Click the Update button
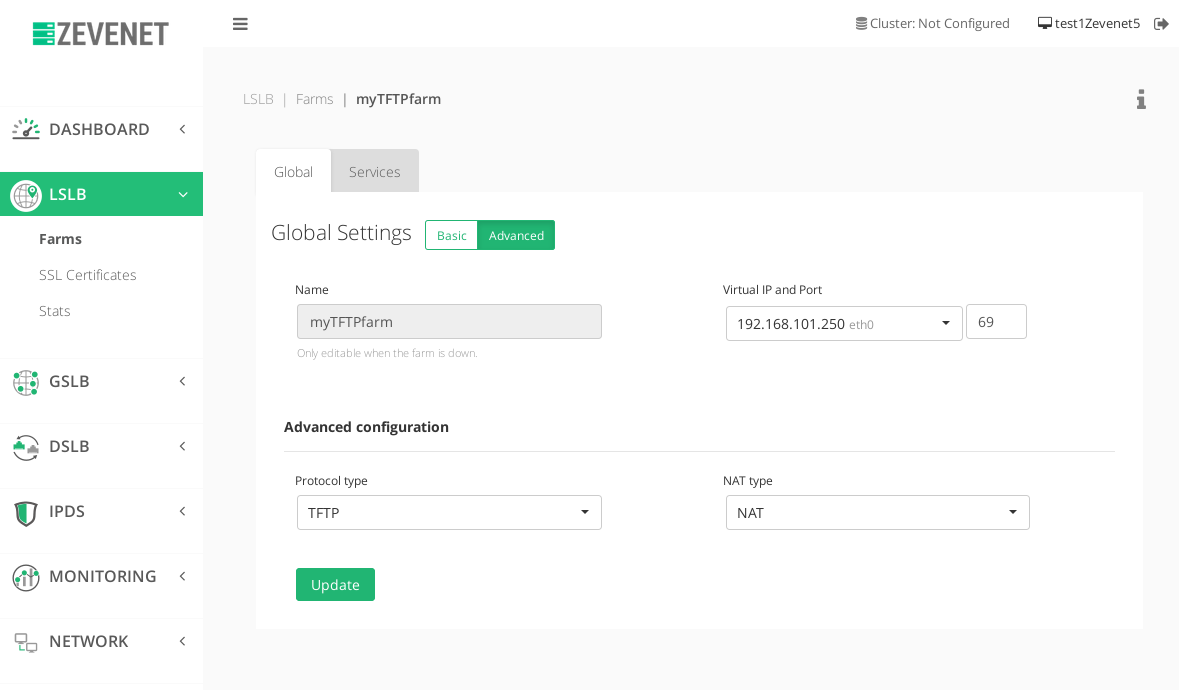This screenshot has height=690, width=1179. click(x=335, y=585)
